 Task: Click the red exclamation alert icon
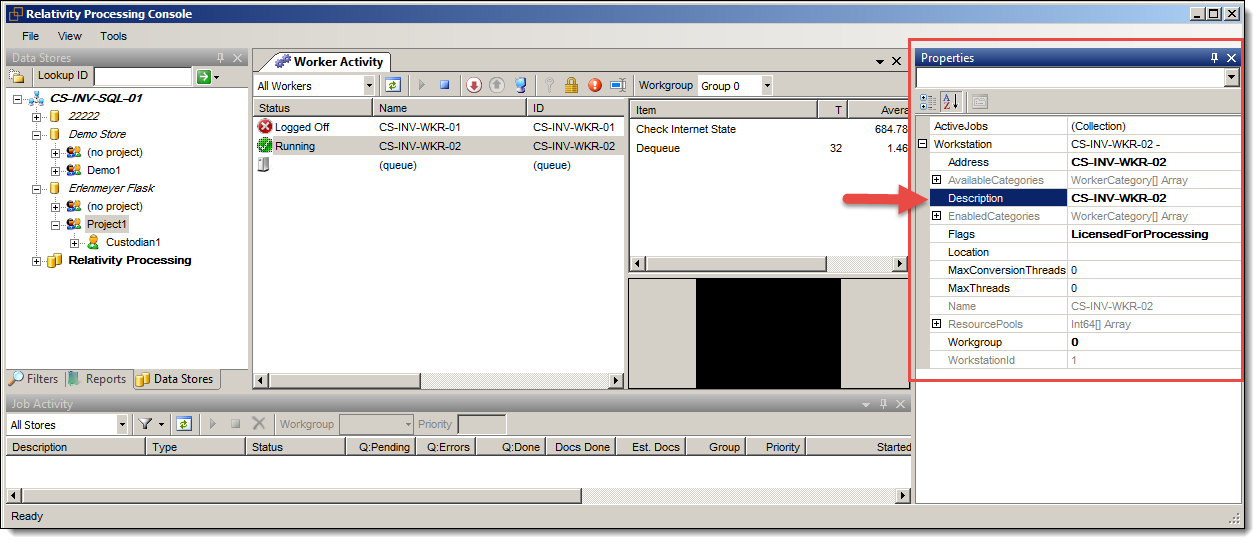(x=595, y=86)
